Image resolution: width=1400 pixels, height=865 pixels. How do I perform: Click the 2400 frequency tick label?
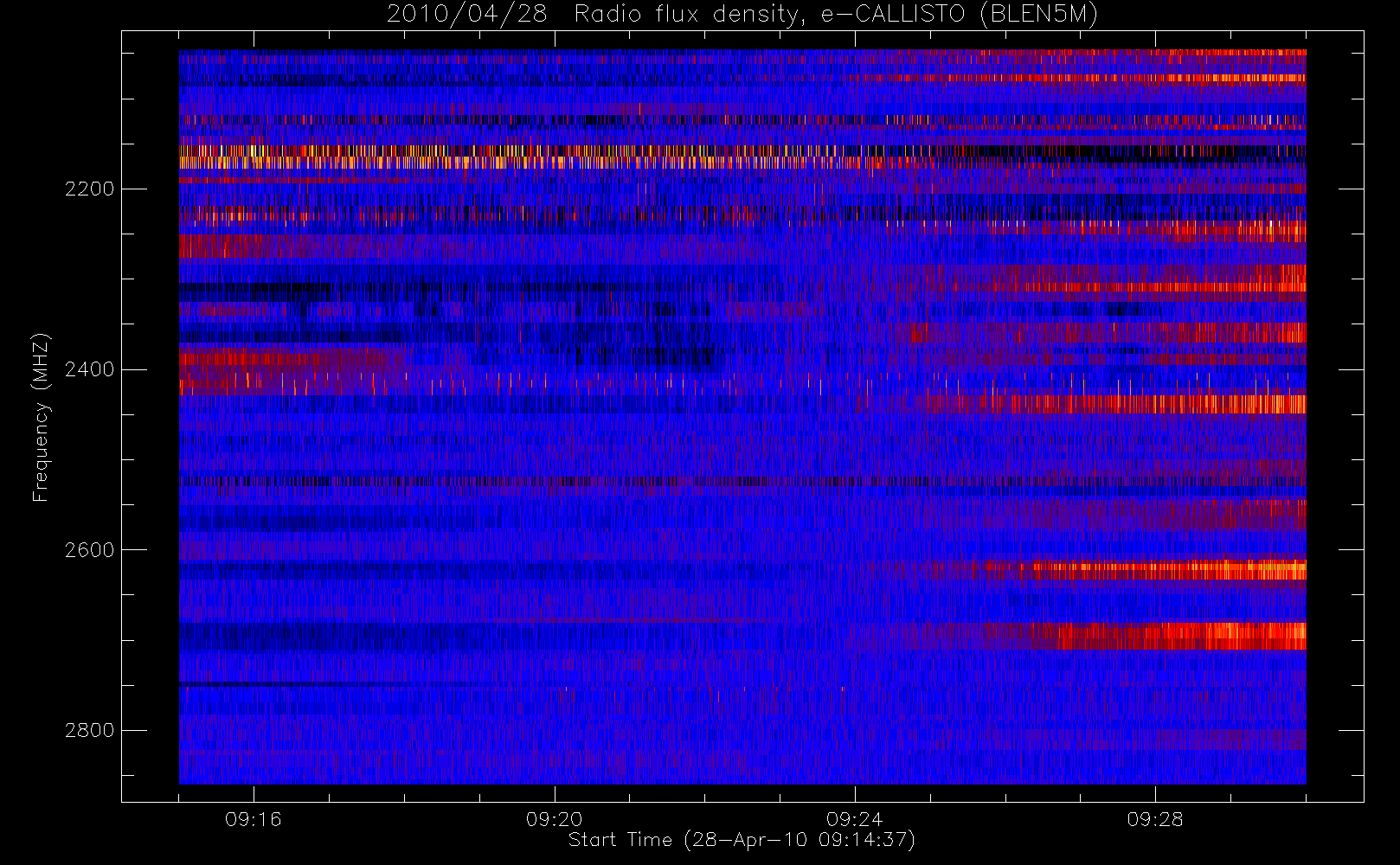pyautogui.click(x=89, y=370)
